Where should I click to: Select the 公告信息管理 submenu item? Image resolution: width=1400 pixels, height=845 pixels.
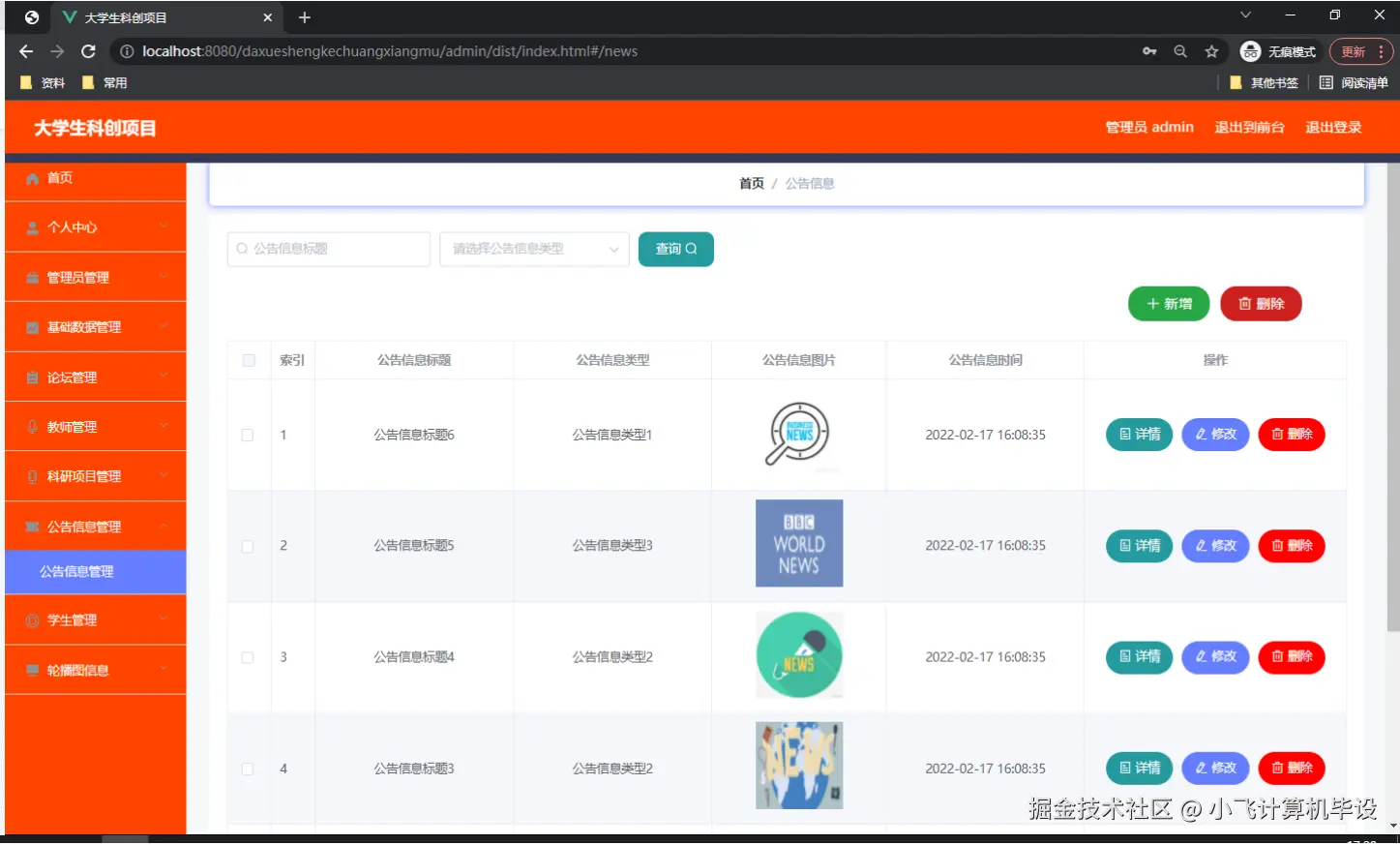[95, 572]
